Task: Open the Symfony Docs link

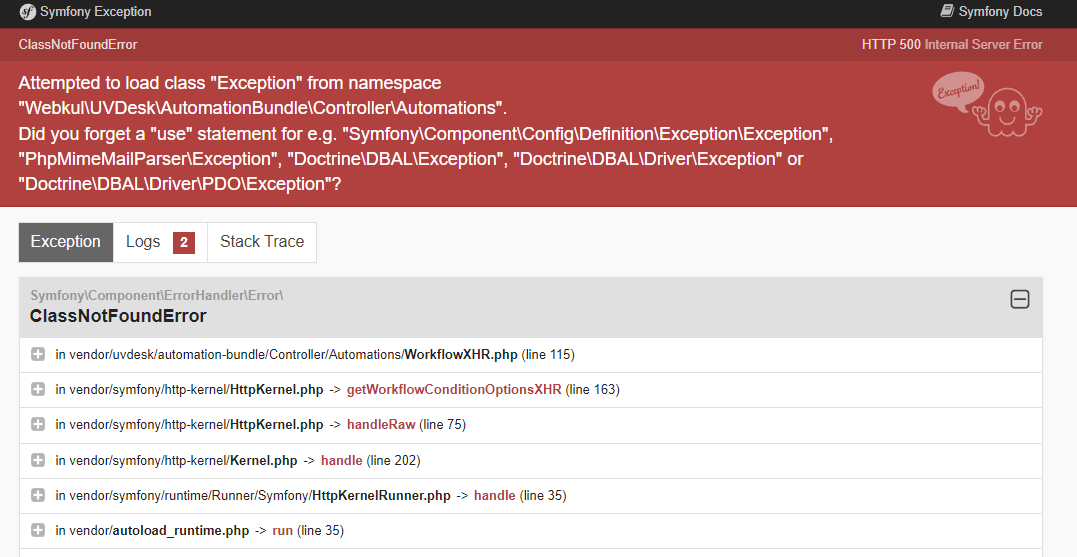Action: pos(1000,12)
